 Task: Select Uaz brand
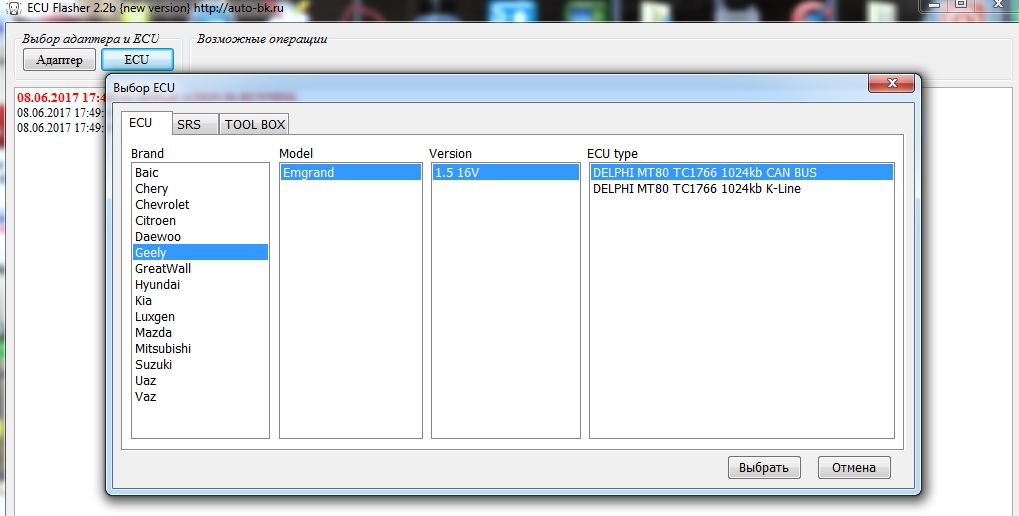pyautogui.click(x=200, y=380)
